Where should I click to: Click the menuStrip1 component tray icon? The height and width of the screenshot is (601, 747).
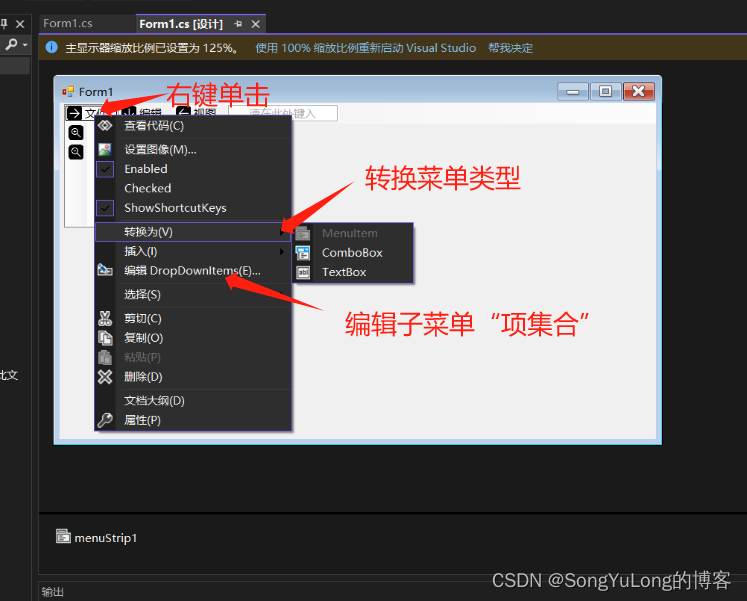pos(63,536)
